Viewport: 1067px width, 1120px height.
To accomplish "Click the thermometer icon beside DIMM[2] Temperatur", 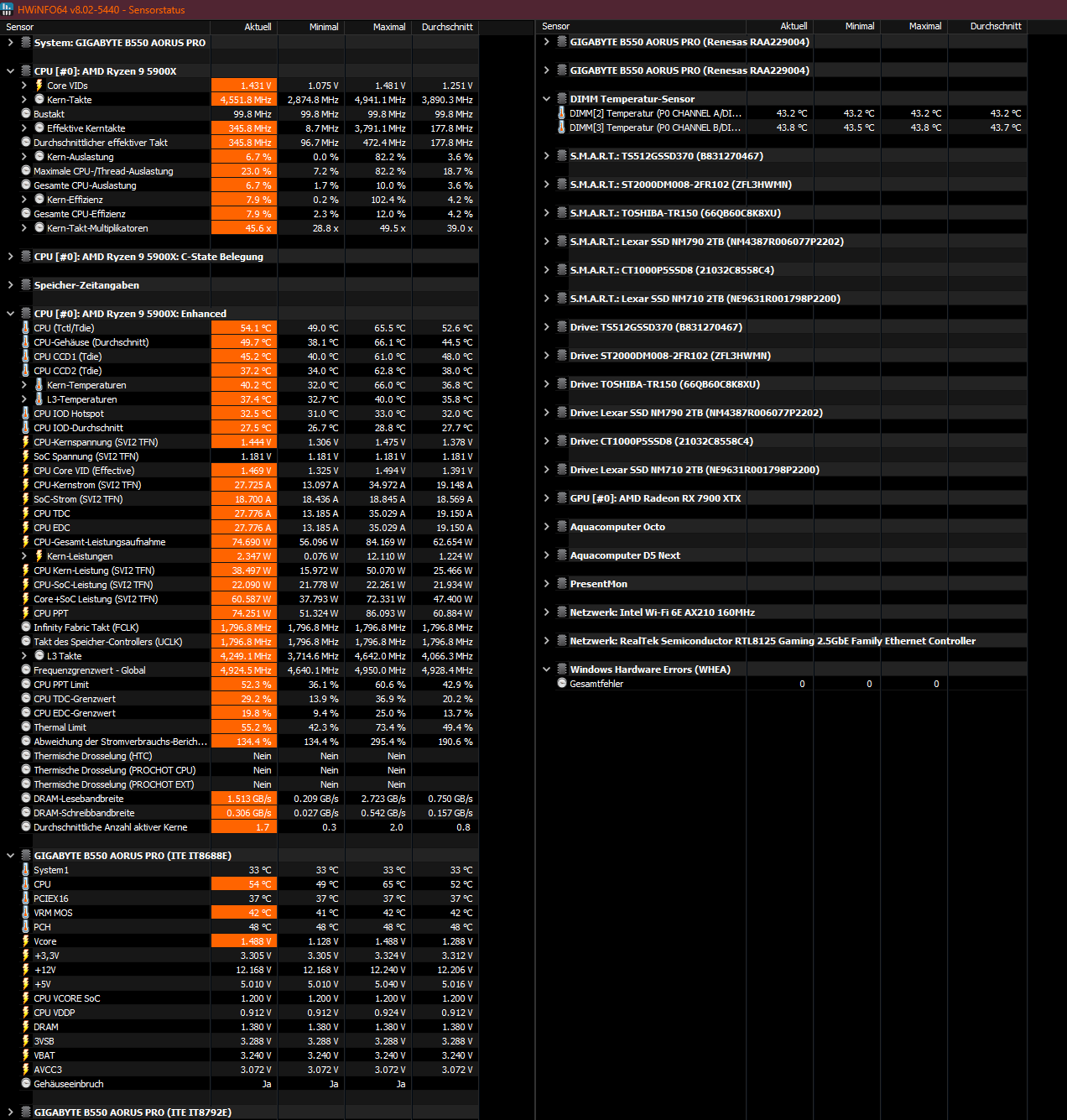I will 561,113.
